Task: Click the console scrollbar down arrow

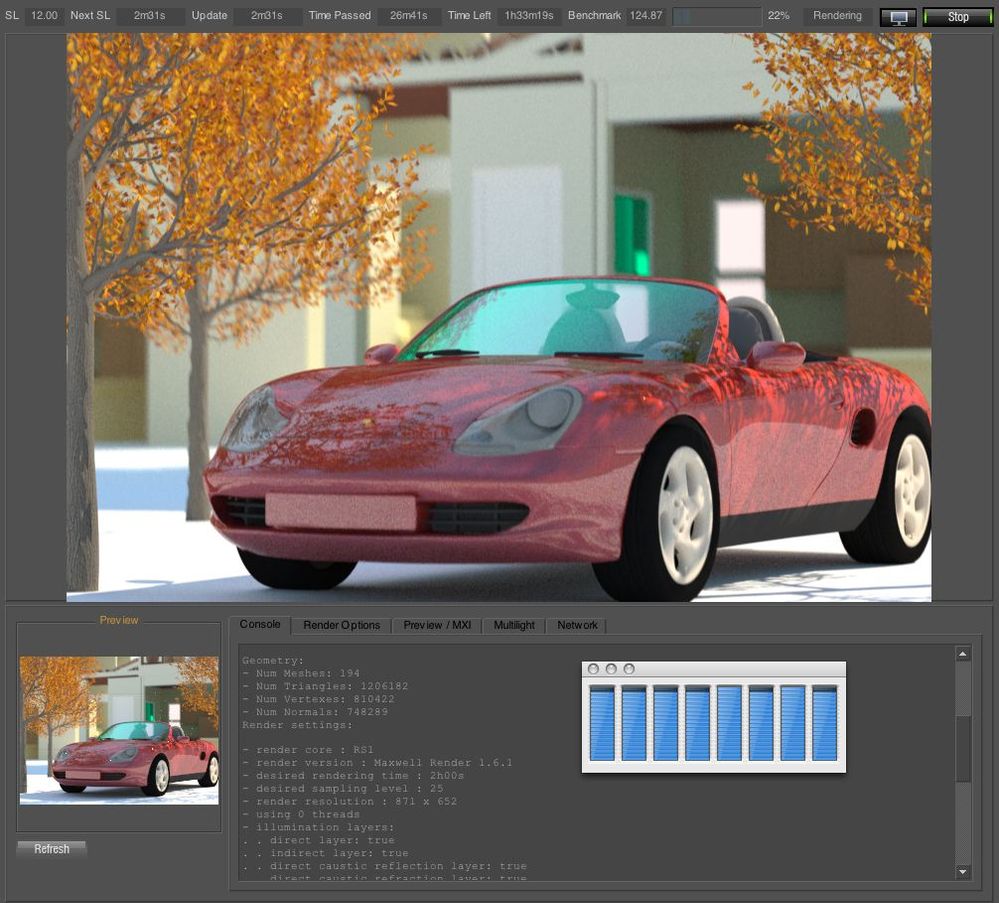Action: click(963, 871)
